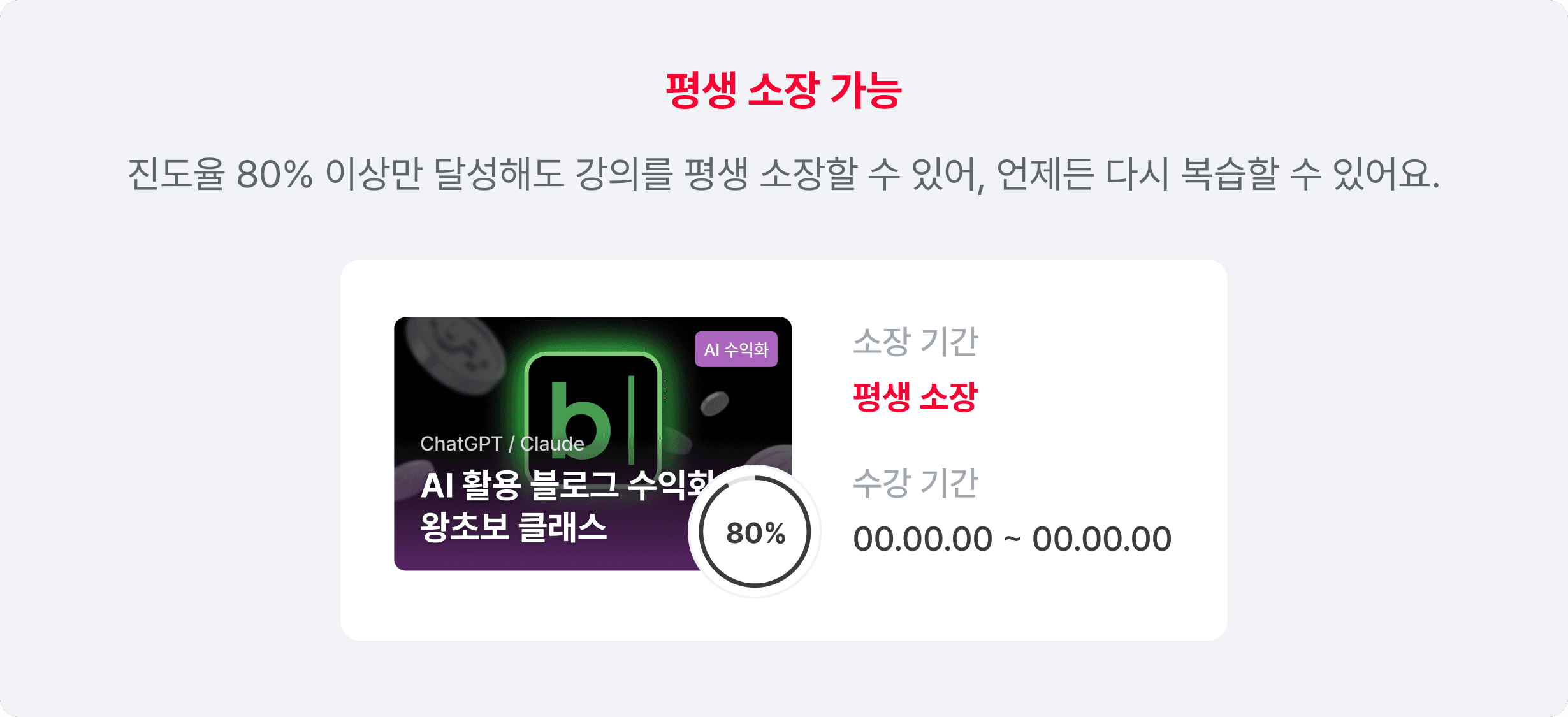This screenshot has width=1568, height=717.
Task: Click the 'ChatGPT / Claude' caption text
Action: pyautogui.click(x=502, y=444)
